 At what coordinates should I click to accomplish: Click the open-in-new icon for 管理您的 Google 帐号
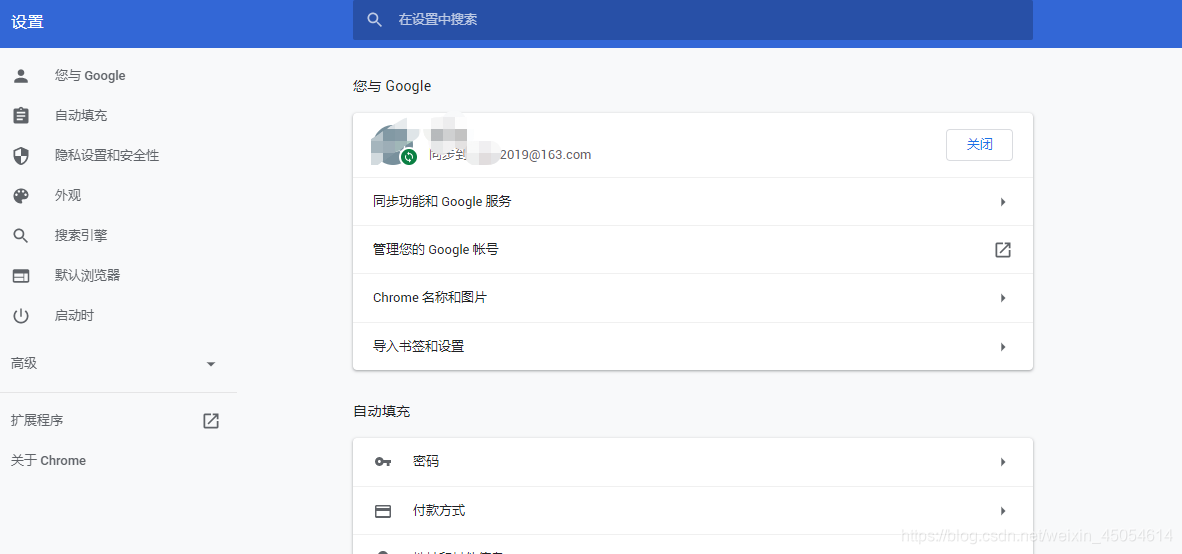click(1003, 249)
